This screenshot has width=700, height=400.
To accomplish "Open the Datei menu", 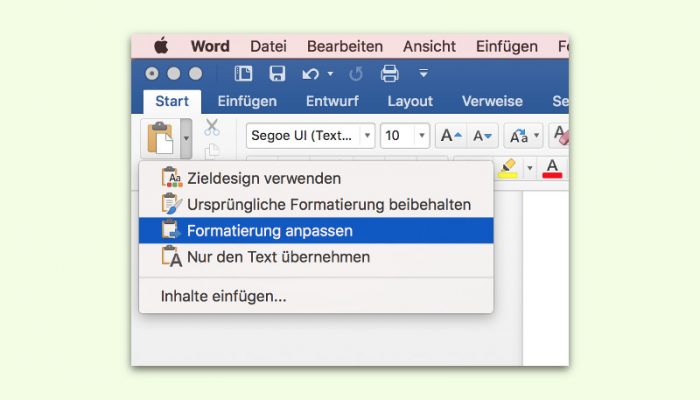I will pos(268,46).
